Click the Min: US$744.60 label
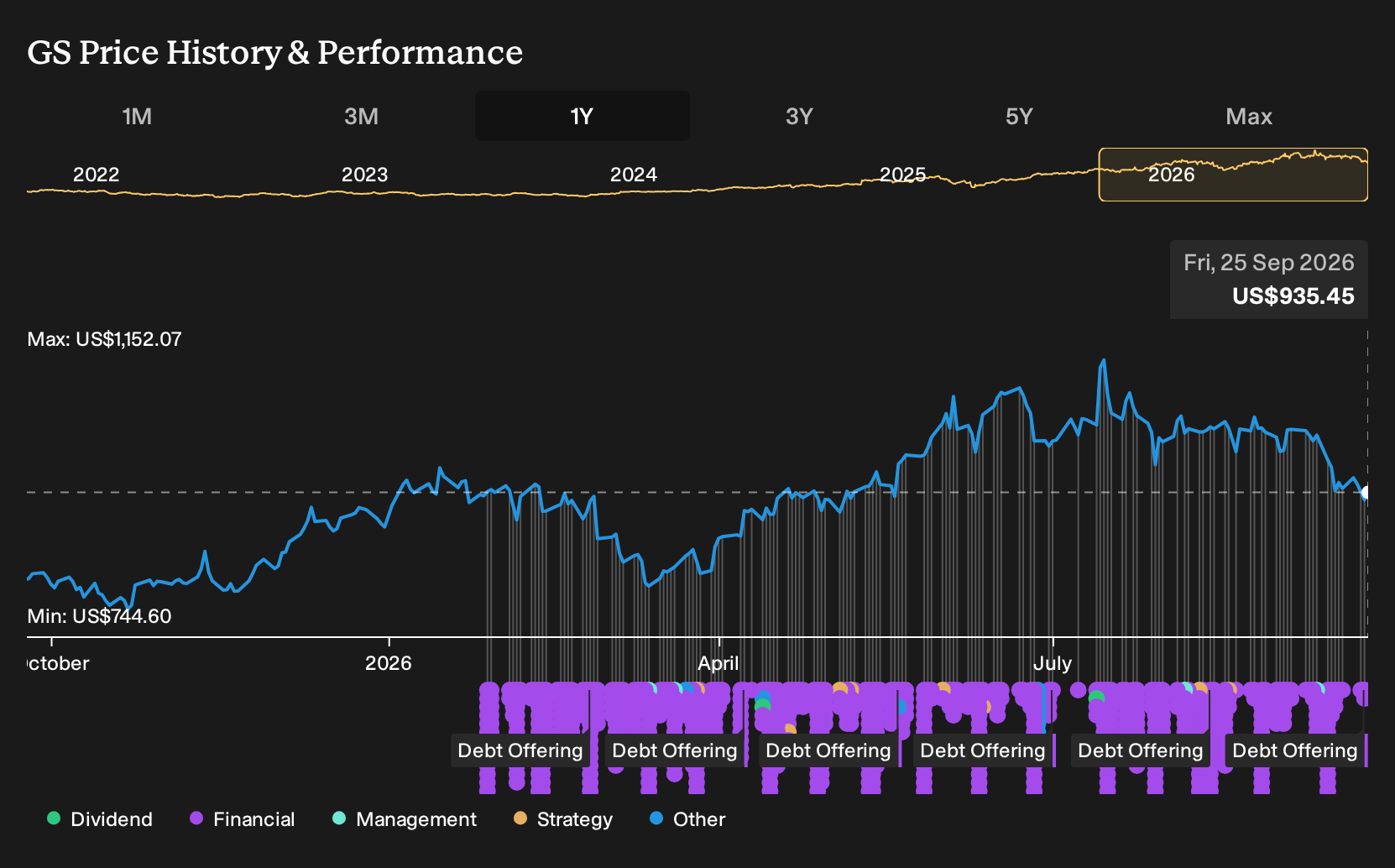This screenshot has height=868, width=1395. coord(99,616)
